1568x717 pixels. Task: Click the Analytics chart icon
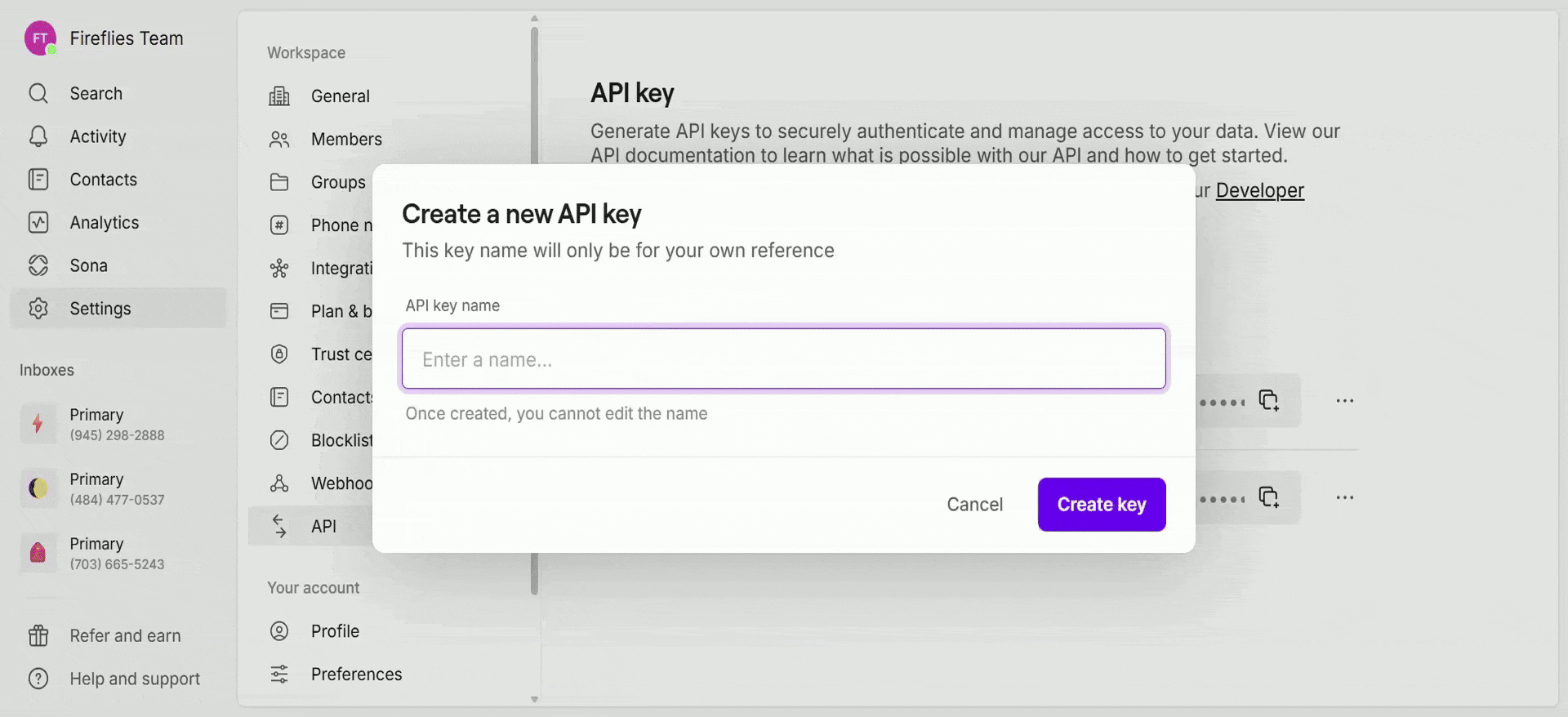tap(38, 222)
